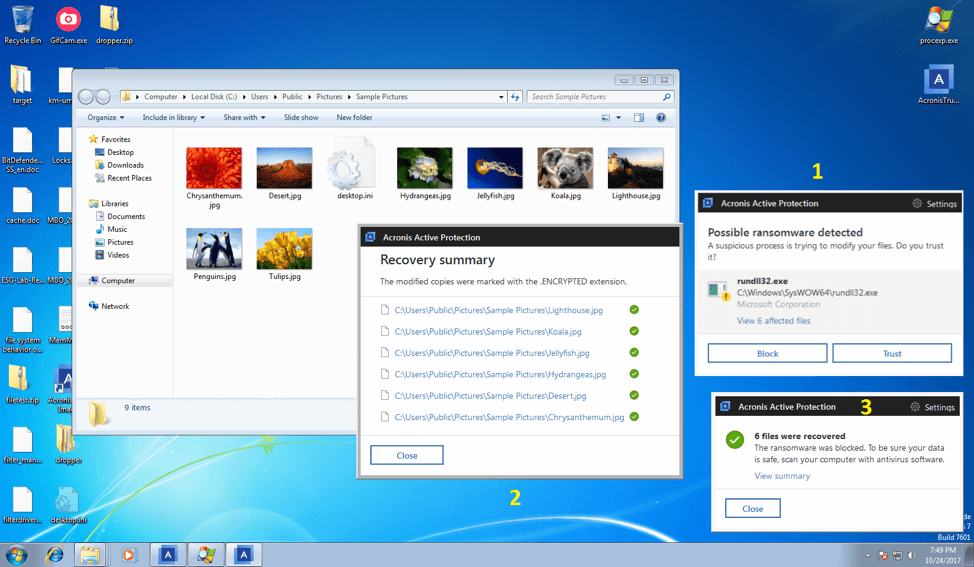Open Windows Explorer taskbar icon

[90, 555]
